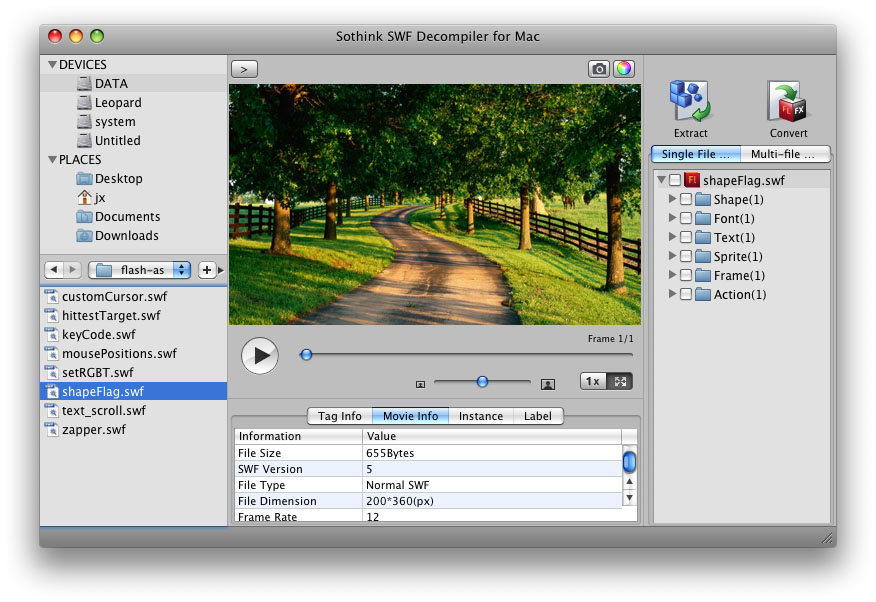876x602 pixels.
Task: Click the 200*360(px) dimension value
Action: (399, 501)
